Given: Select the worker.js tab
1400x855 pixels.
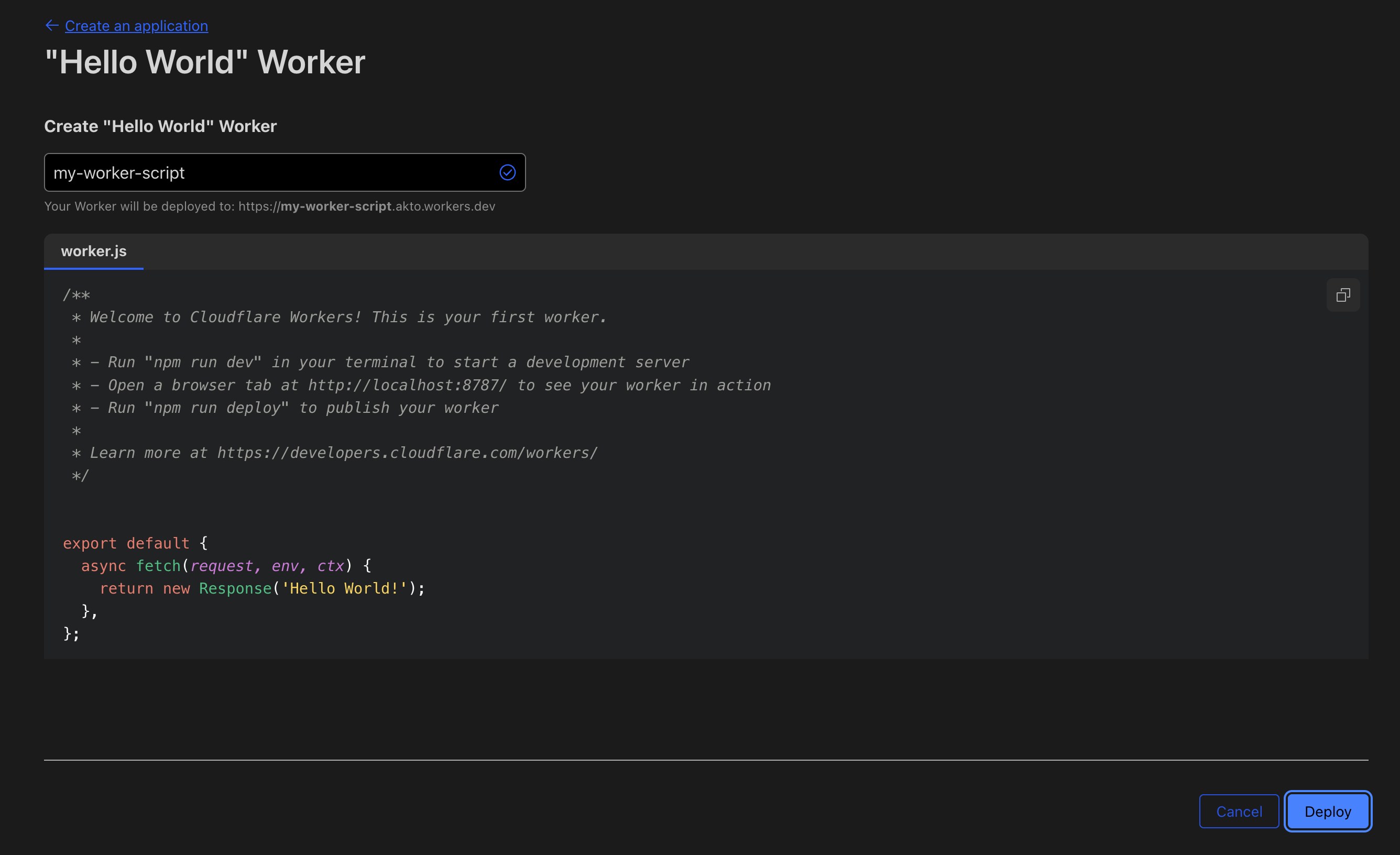Looking at the screenshot, I should tap(94, 251).
